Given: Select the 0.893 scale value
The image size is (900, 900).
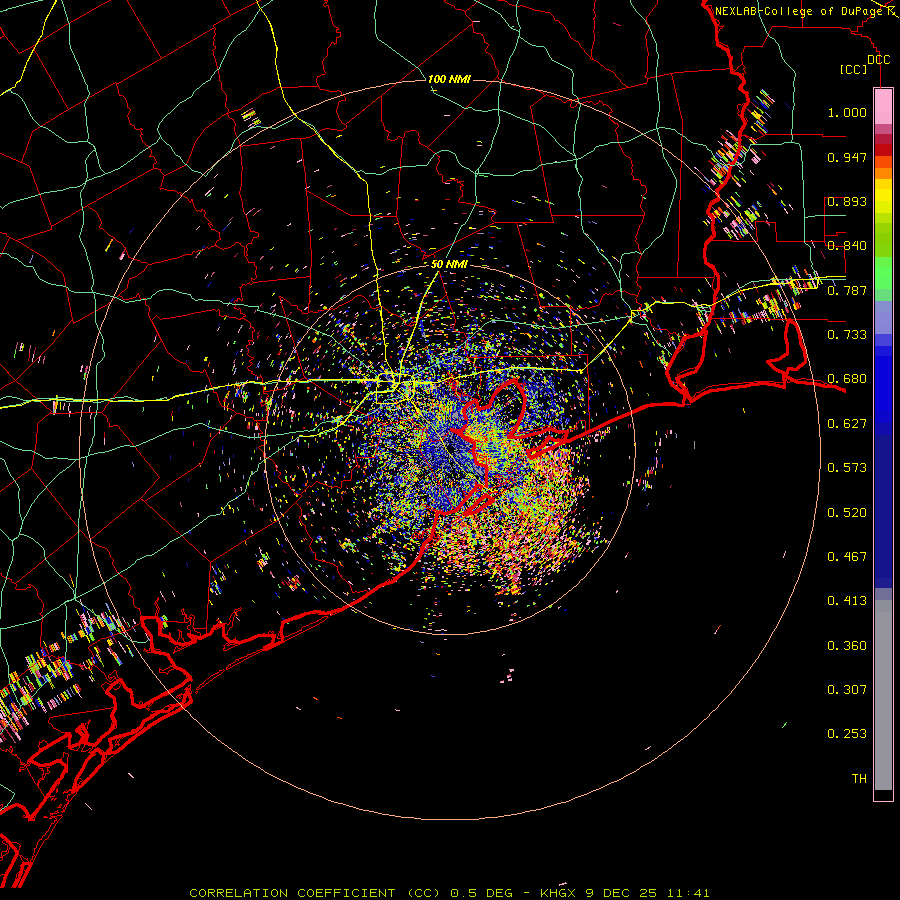Looking at the screenshot, I should pos(847,201).
